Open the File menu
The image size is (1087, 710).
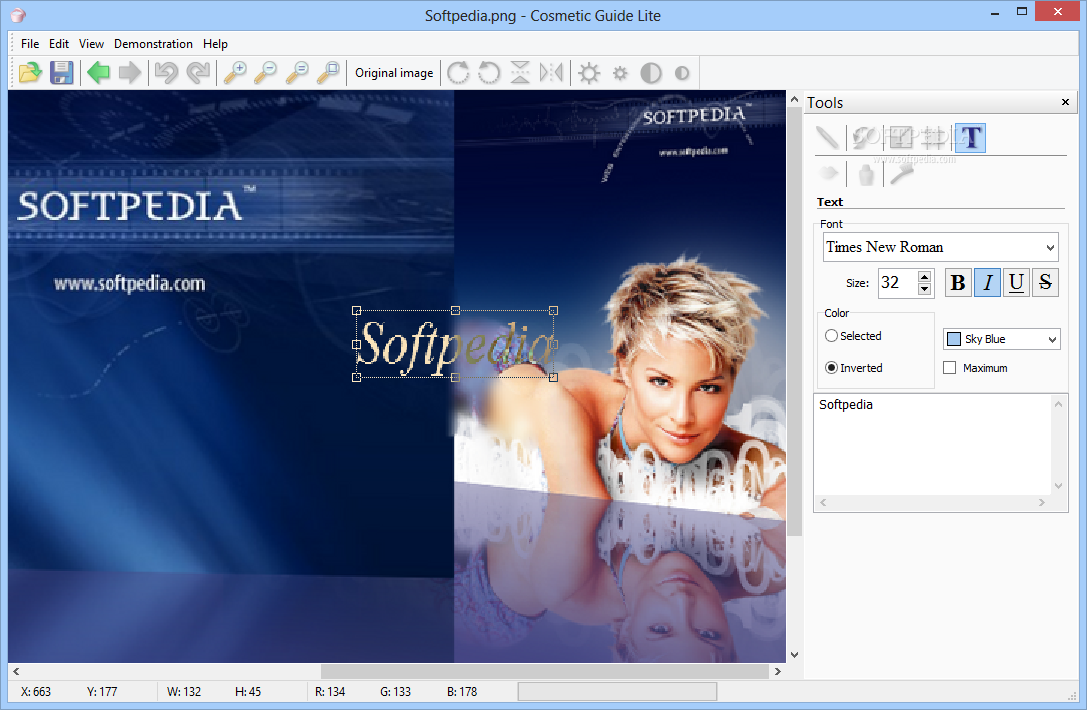coord(30,44)
